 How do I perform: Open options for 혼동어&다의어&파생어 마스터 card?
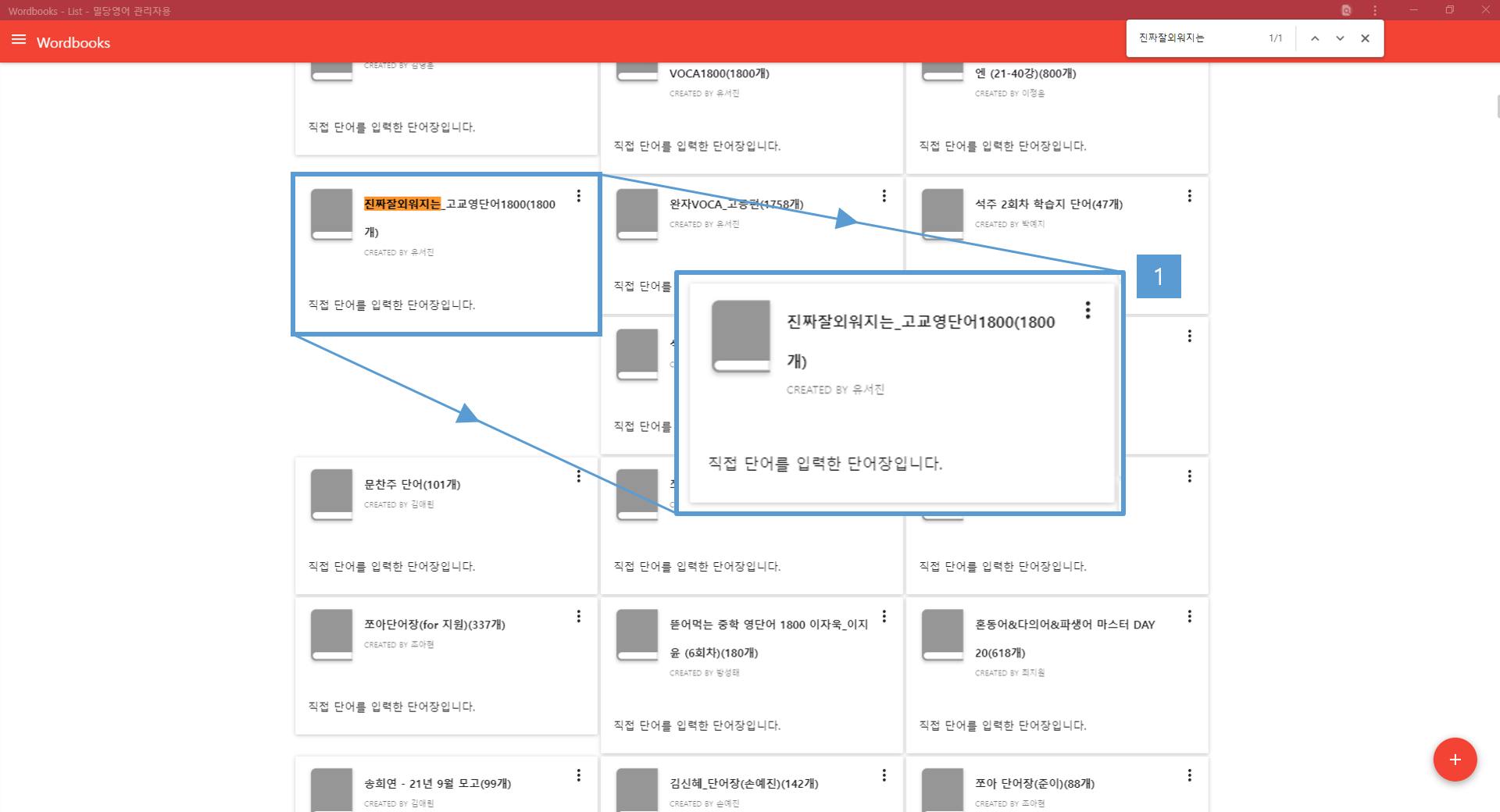[1189, 617]
